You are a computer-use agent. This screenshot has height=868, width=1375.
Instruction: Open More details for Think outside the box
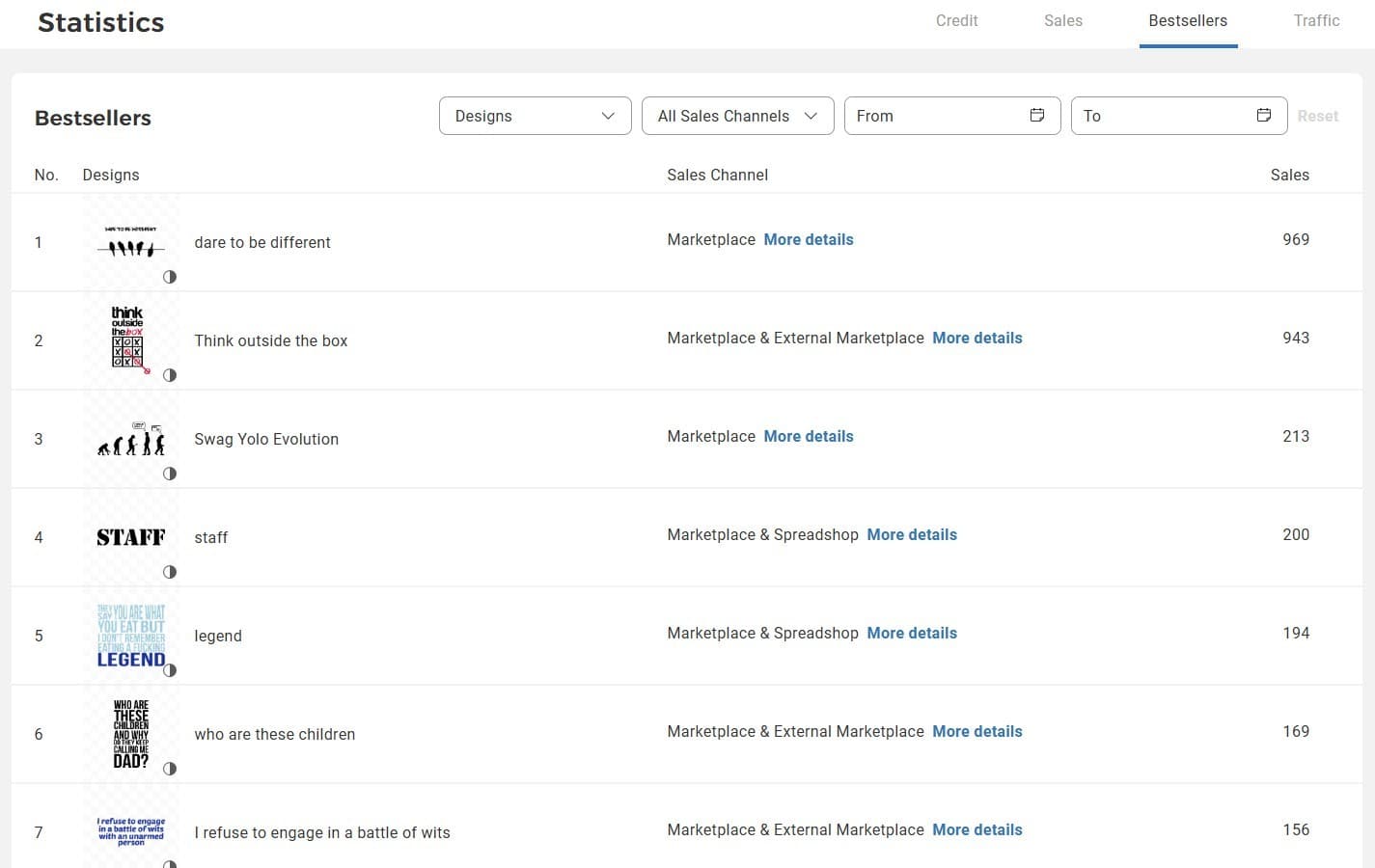(977, 338)
